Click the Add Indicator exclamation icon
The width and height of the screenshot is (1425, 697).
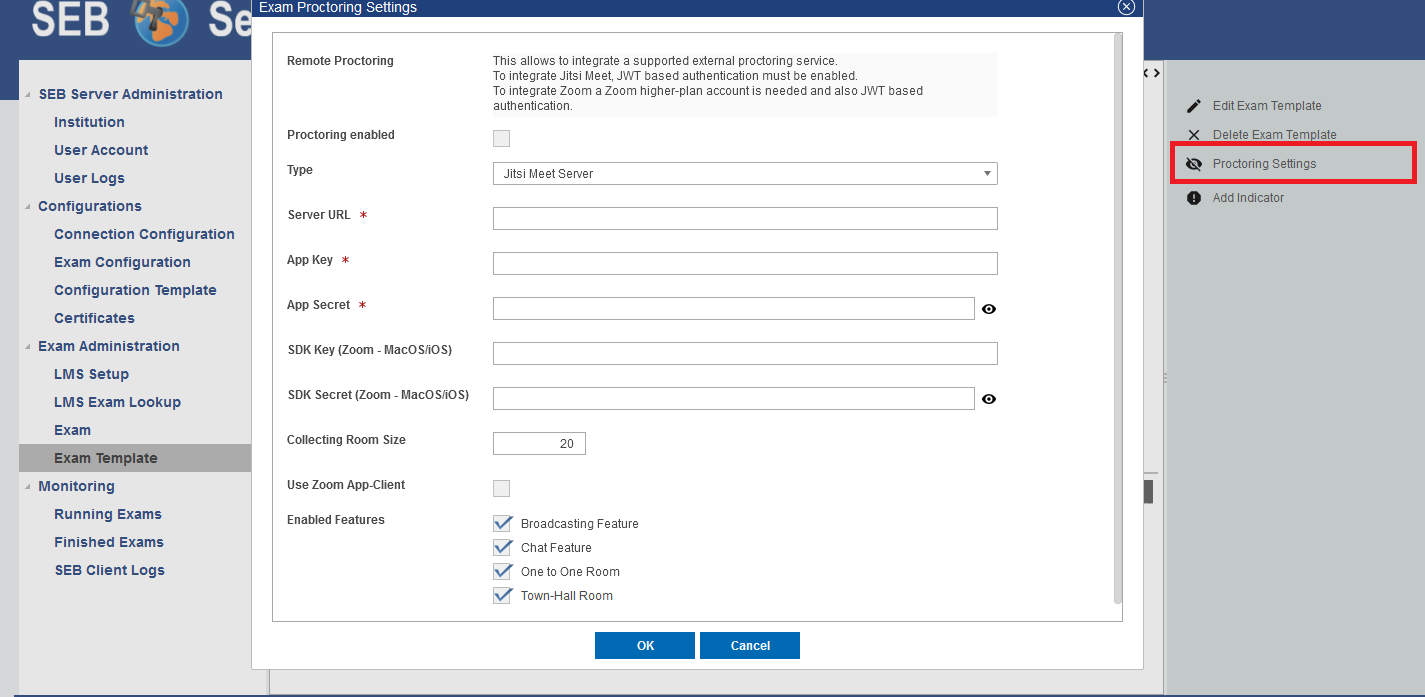click(x=1193, y=198)
